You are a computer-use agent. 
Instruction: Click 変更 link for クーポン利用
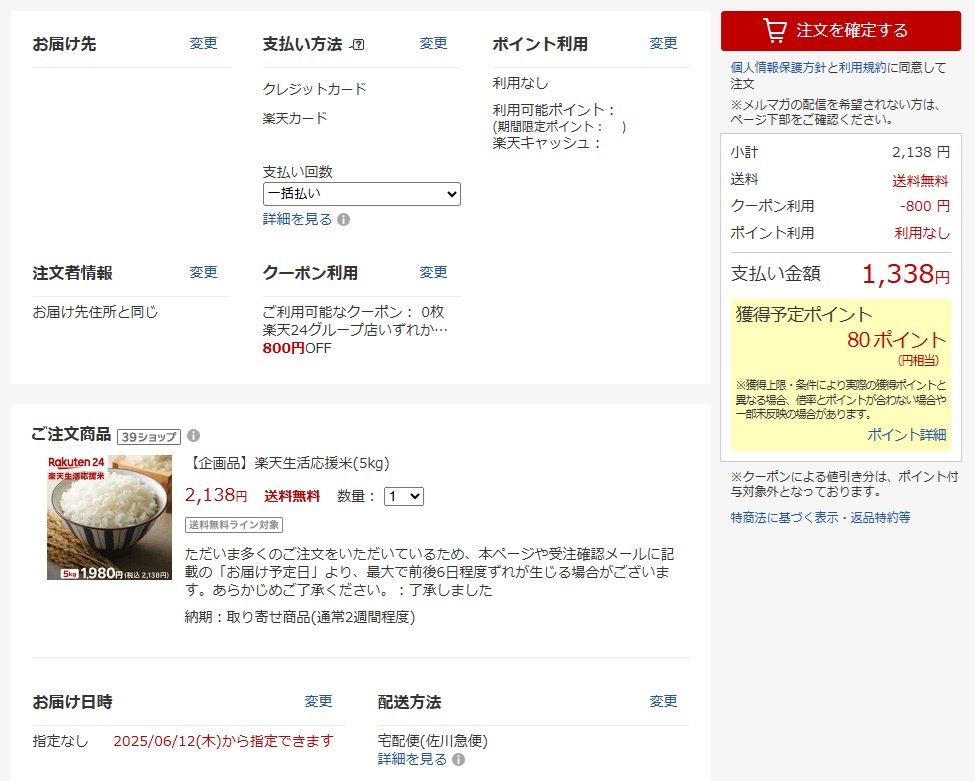[433, 272]
